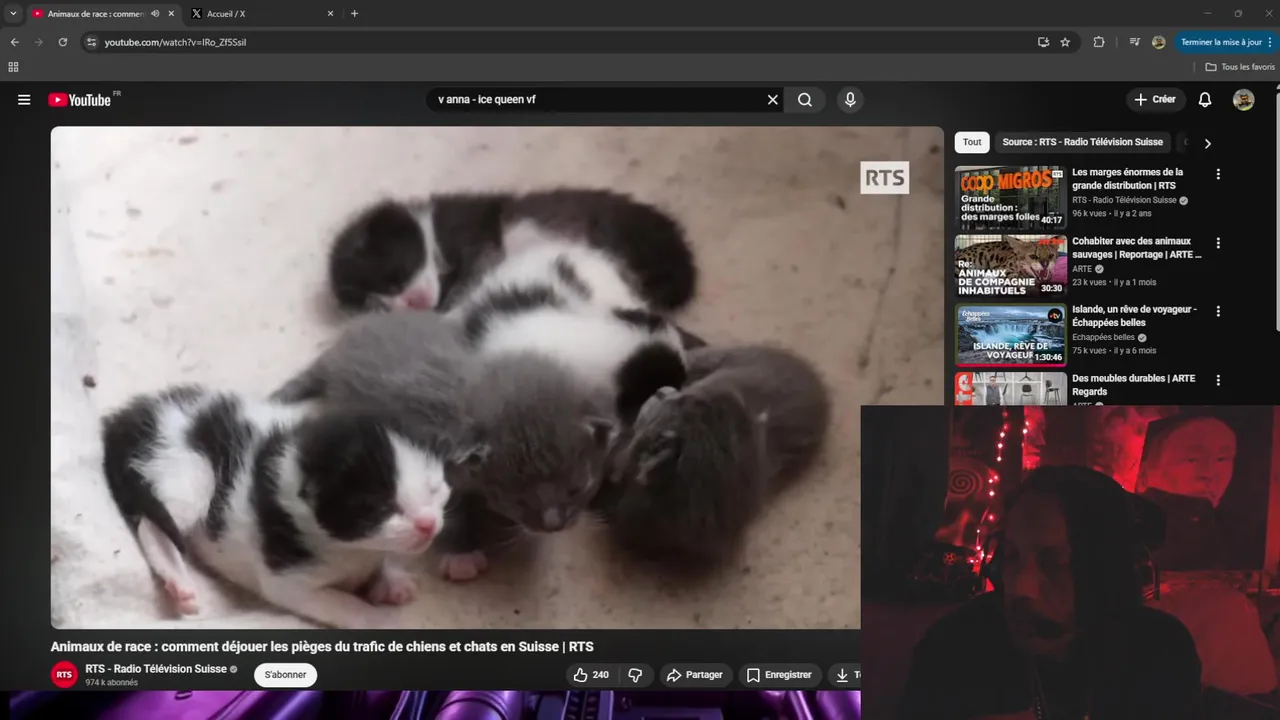Go forward with the browser forward arrow
The image size is (1280, 720).
point(38,42)
